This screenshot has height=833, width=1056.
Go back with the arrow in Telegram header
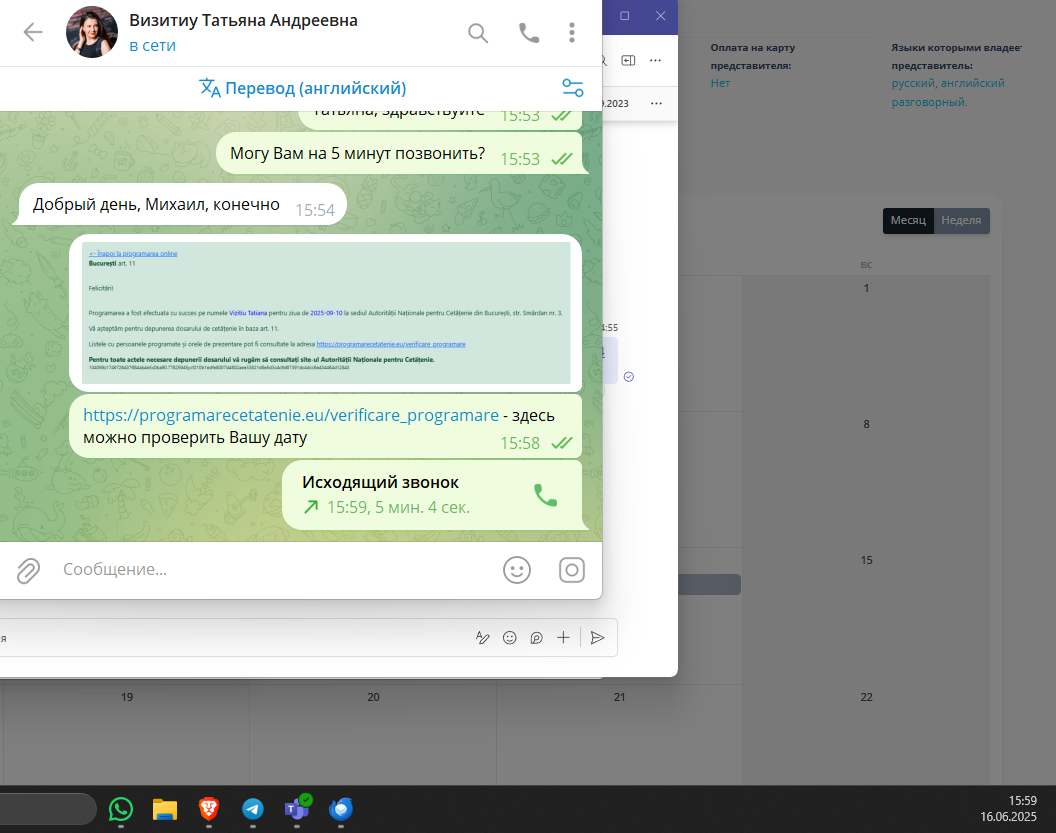pyautogui.click(x=32, y=32)
